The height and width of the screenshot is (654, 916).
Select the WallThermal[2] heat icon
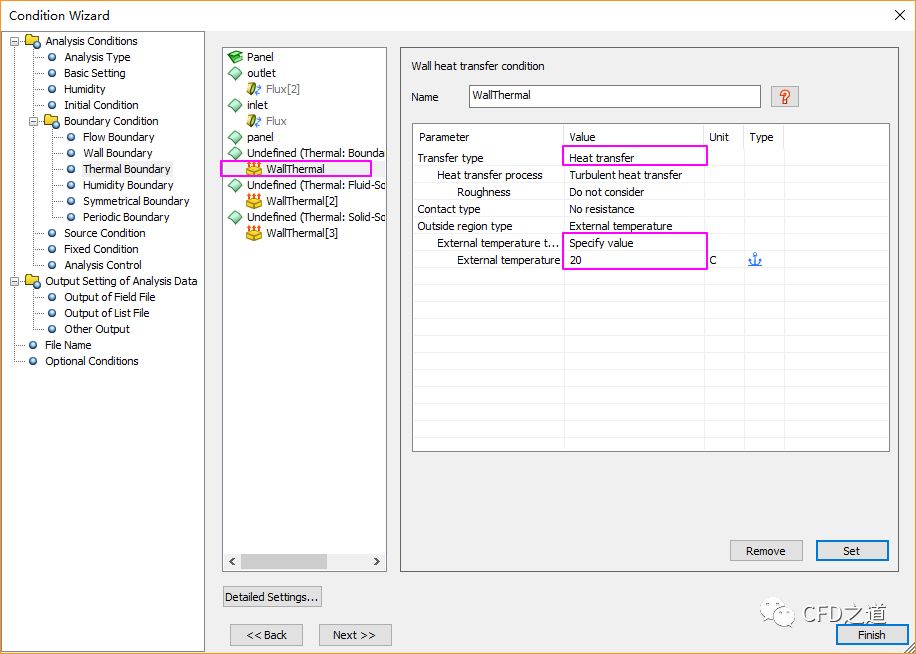(x=254, y=201)
